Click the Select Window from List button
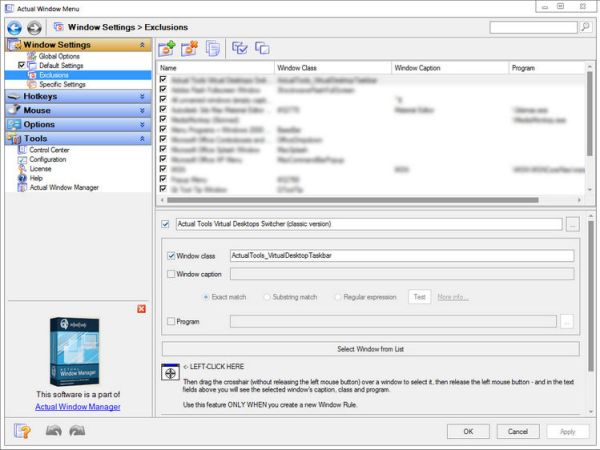The width and height of the screenshot is (600, 450). point(370,349)
